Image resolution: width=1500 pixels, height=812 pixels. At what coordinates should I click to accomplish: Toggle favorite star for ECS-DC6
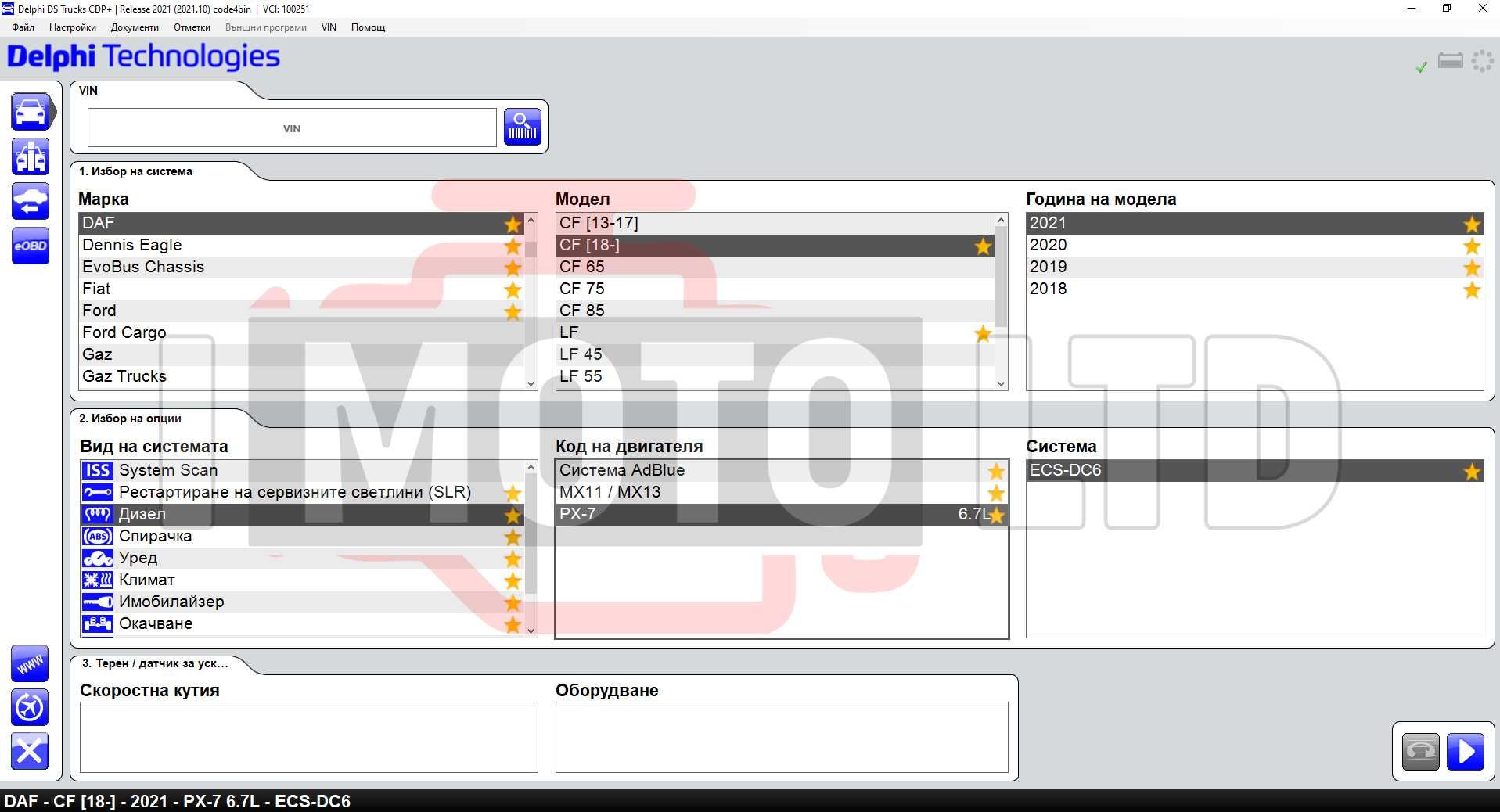click(1472, 471)
